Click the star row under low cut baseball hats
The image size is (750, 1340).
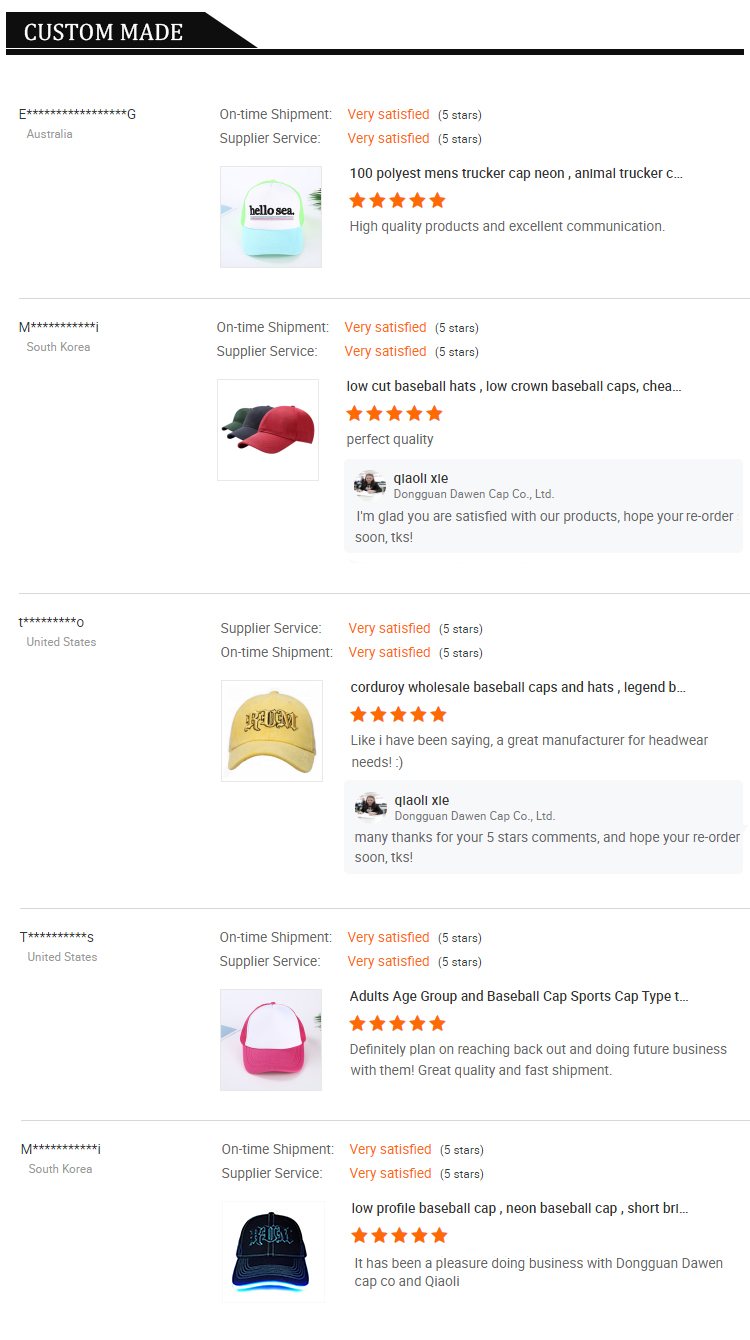394,413
